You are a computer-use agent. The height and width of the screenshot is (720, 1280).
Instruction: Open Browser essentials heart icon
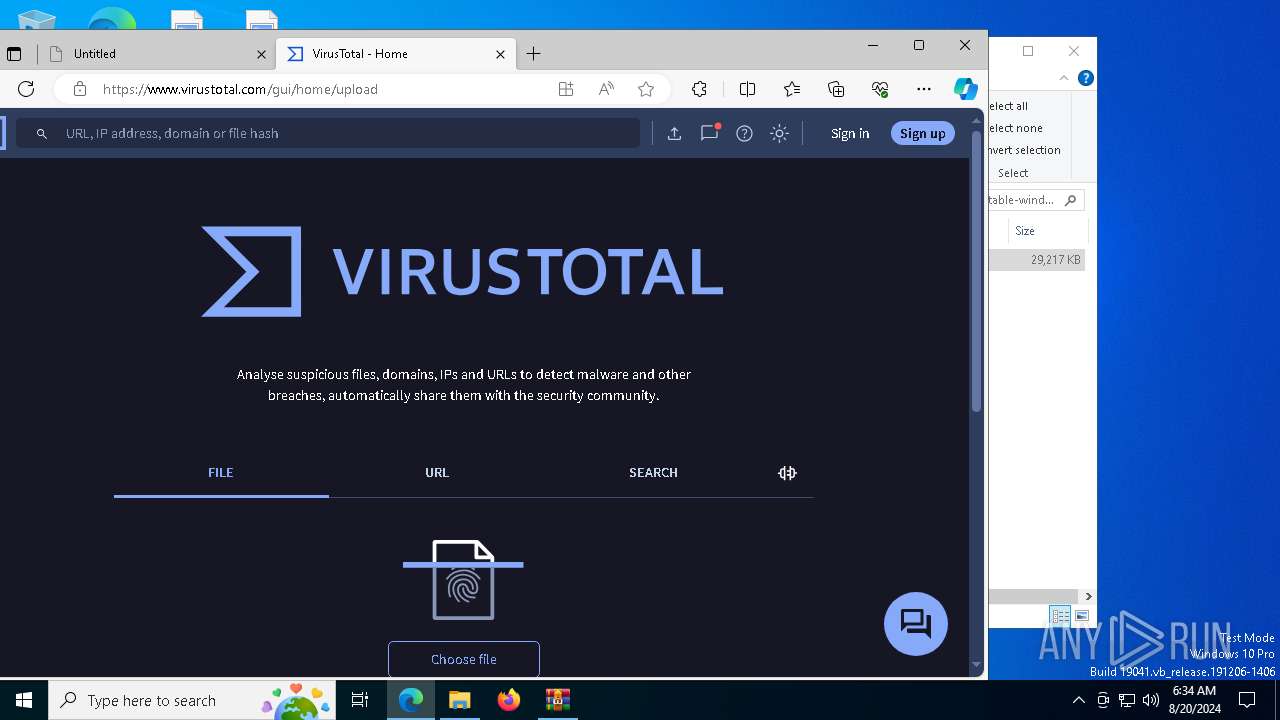click(880, 89)
